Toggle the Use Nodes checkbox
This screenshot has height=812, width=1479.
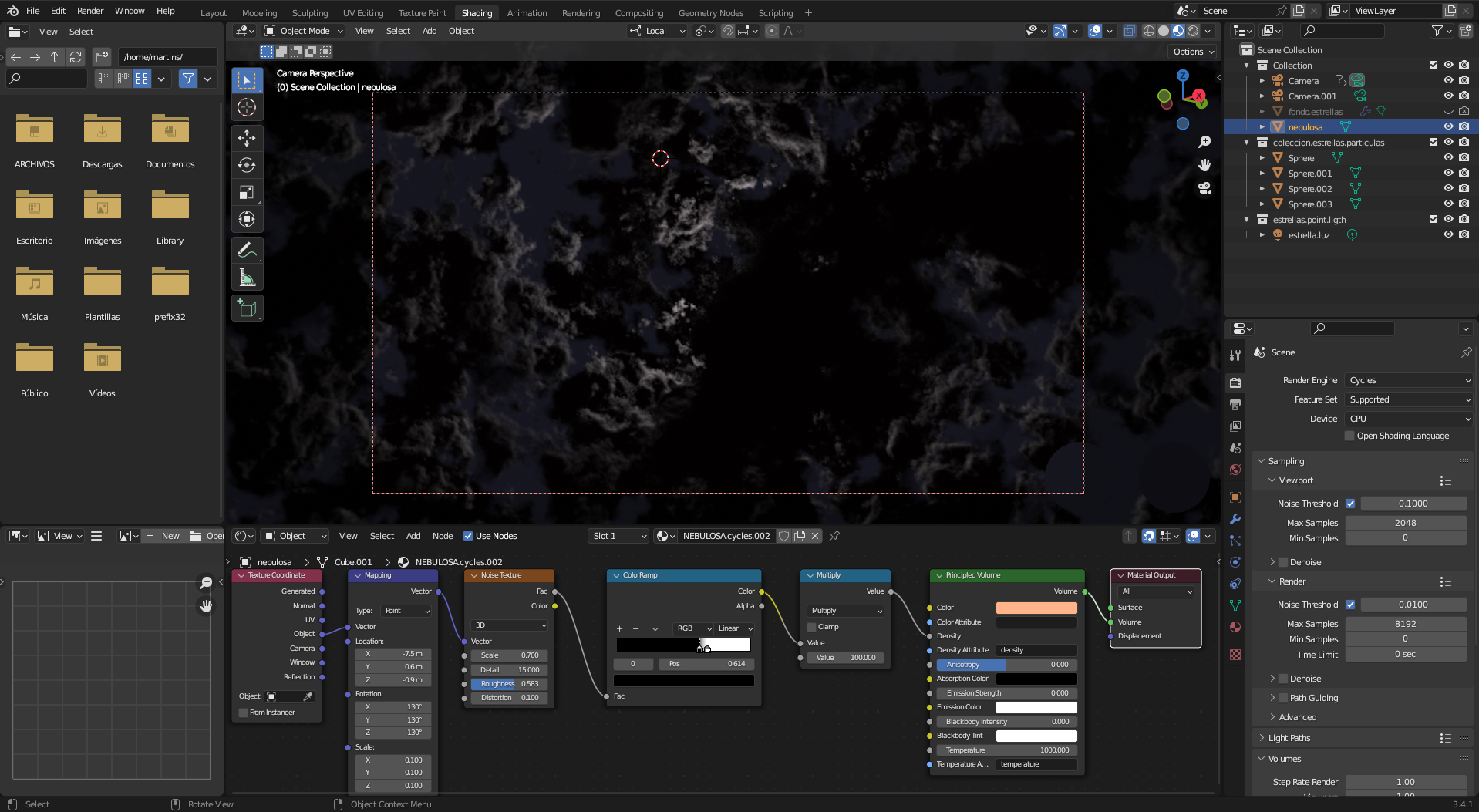coord(467,536)
